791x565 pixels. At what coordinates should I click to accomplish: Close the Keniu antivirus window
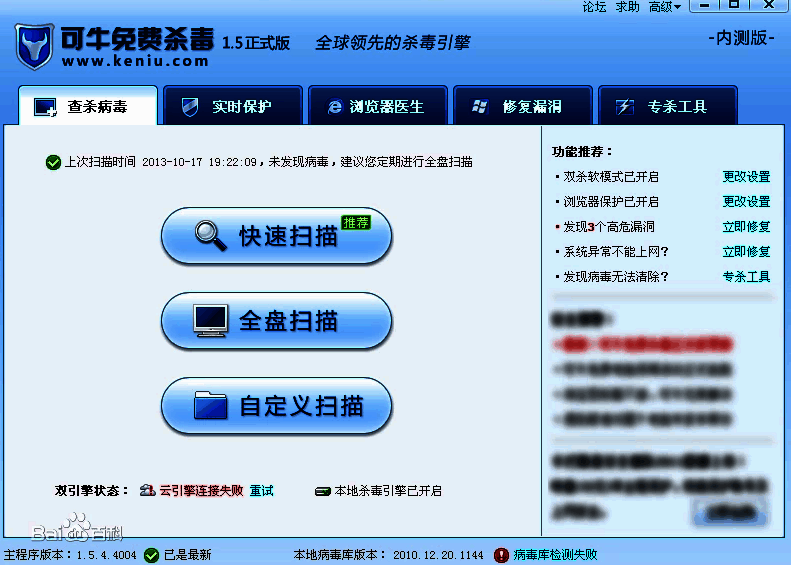(x=769, y=6)
